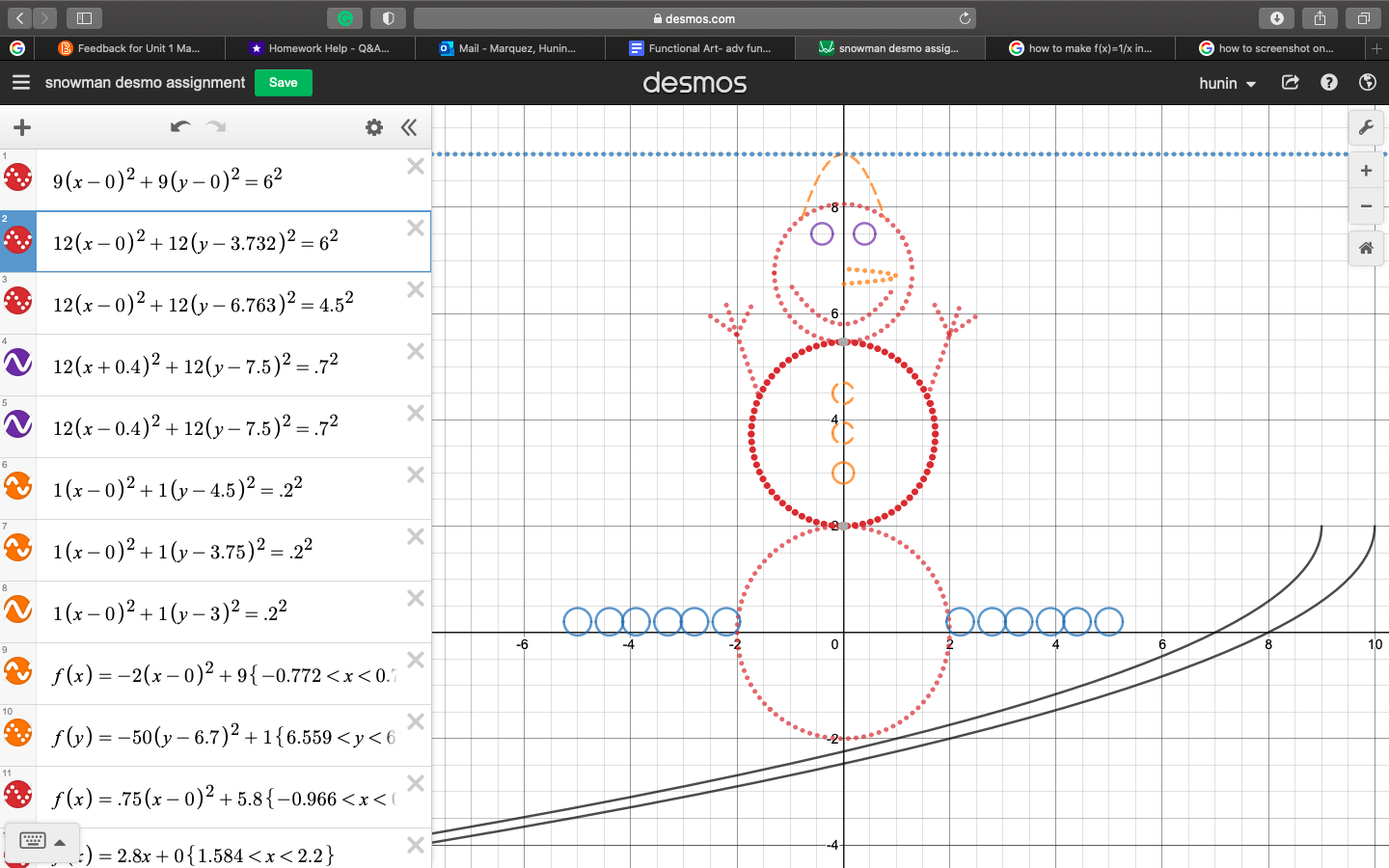Switch to how to make f(x)=1/x tab
The width and height of the screenshot is (1389, 868).
tap(1080, 48)
